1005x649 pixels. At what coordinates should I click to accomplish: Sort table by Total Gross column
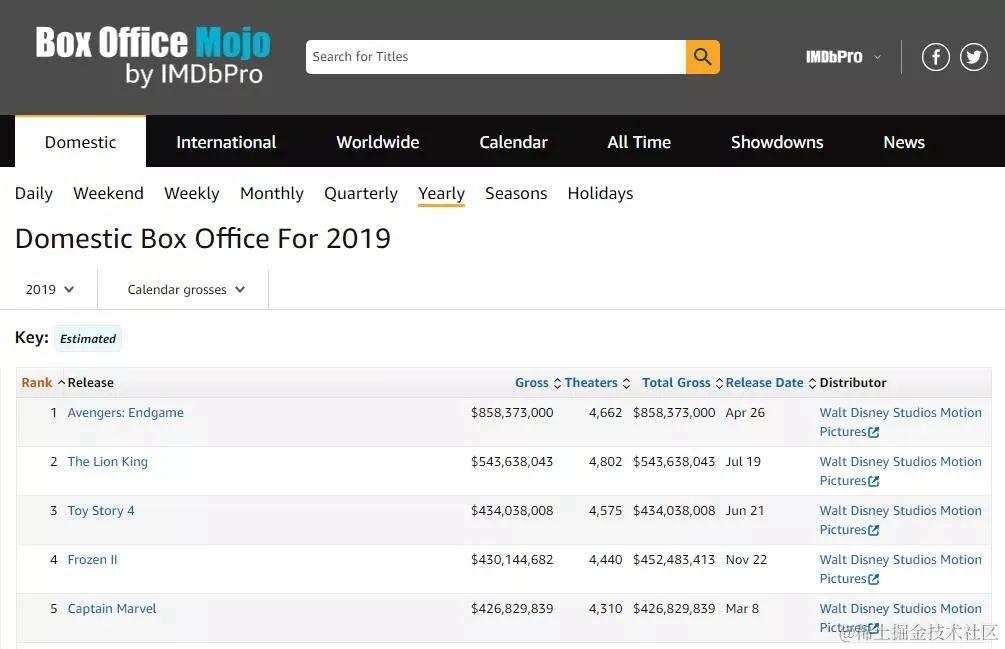pos(682,382)
